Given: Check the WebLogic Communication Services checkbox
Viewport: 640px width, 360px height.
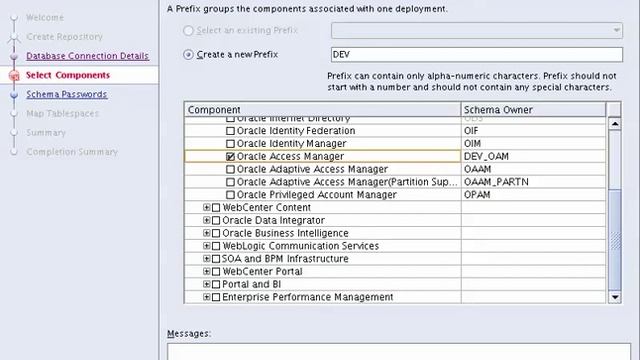Looking at the screenshot, I should (x=216, y=246).
